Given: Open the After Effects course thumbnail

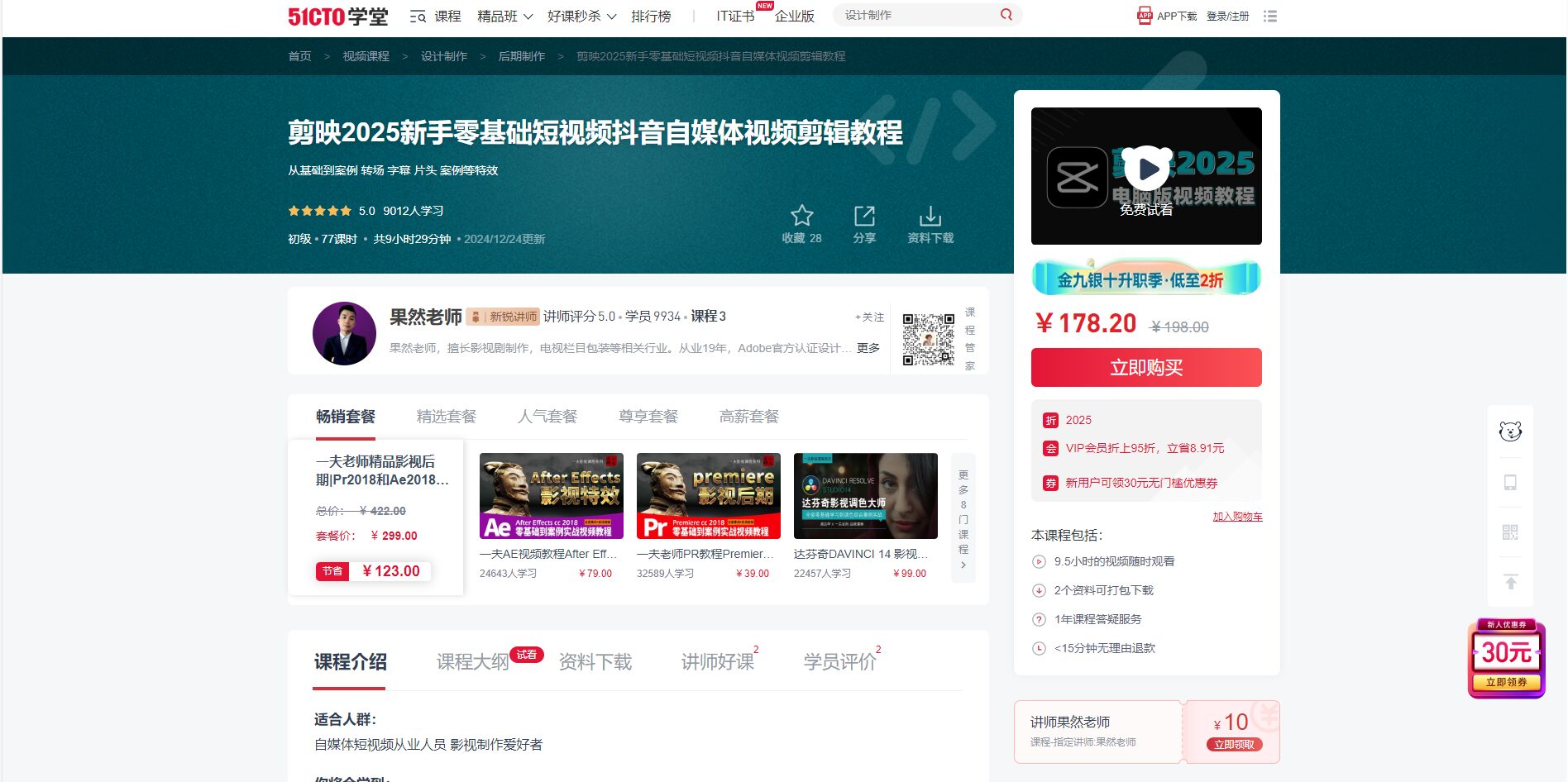Looking at the screenshot, I should [551, 496].
